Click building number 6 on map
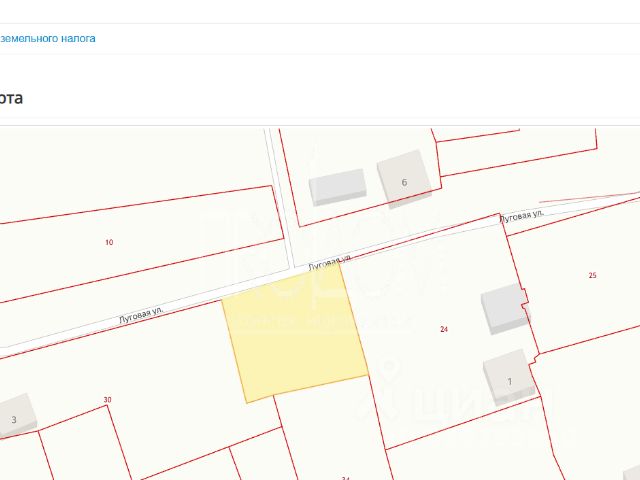Viewport: 640px width, 480px height. (x=404, y=180)
